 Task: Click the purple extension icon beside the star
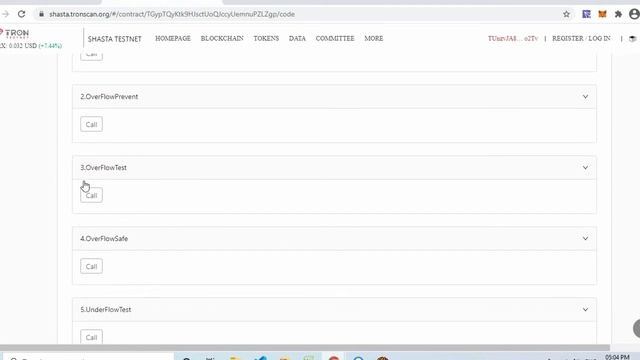pyautogui.click(x=587, y=14)
